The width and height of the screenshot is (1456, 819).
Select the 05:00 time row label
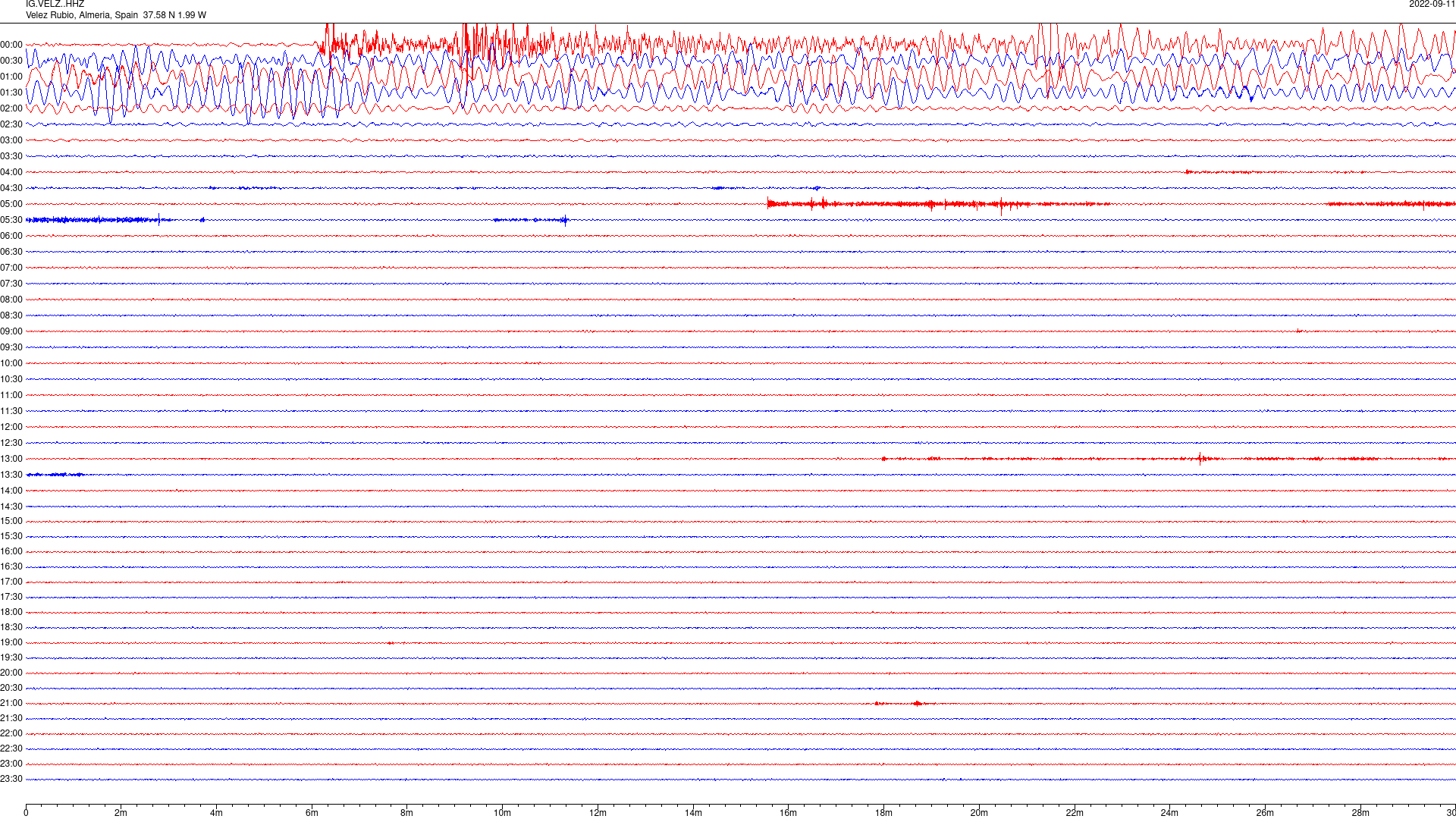tap(11, 204)
